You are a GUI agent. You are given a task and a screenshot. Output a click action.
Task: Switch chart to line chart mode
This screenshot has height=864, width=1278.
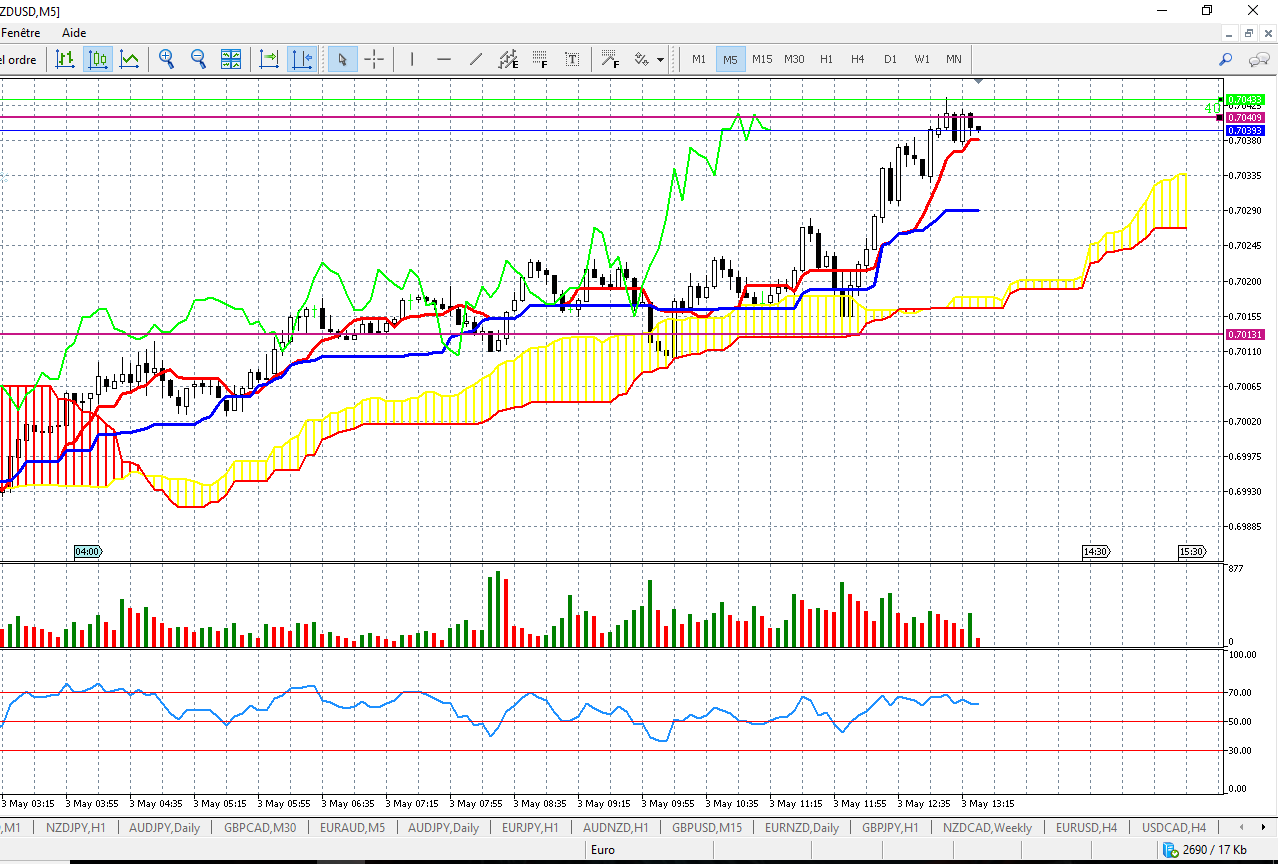click(x=130, y=59)
